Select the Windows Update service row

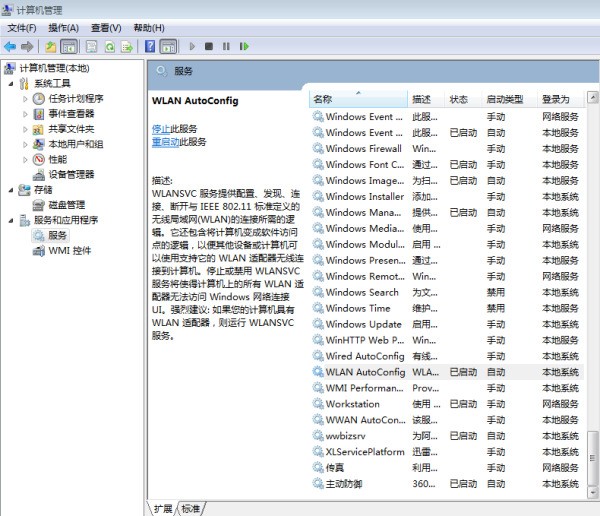tap(447, 324)
